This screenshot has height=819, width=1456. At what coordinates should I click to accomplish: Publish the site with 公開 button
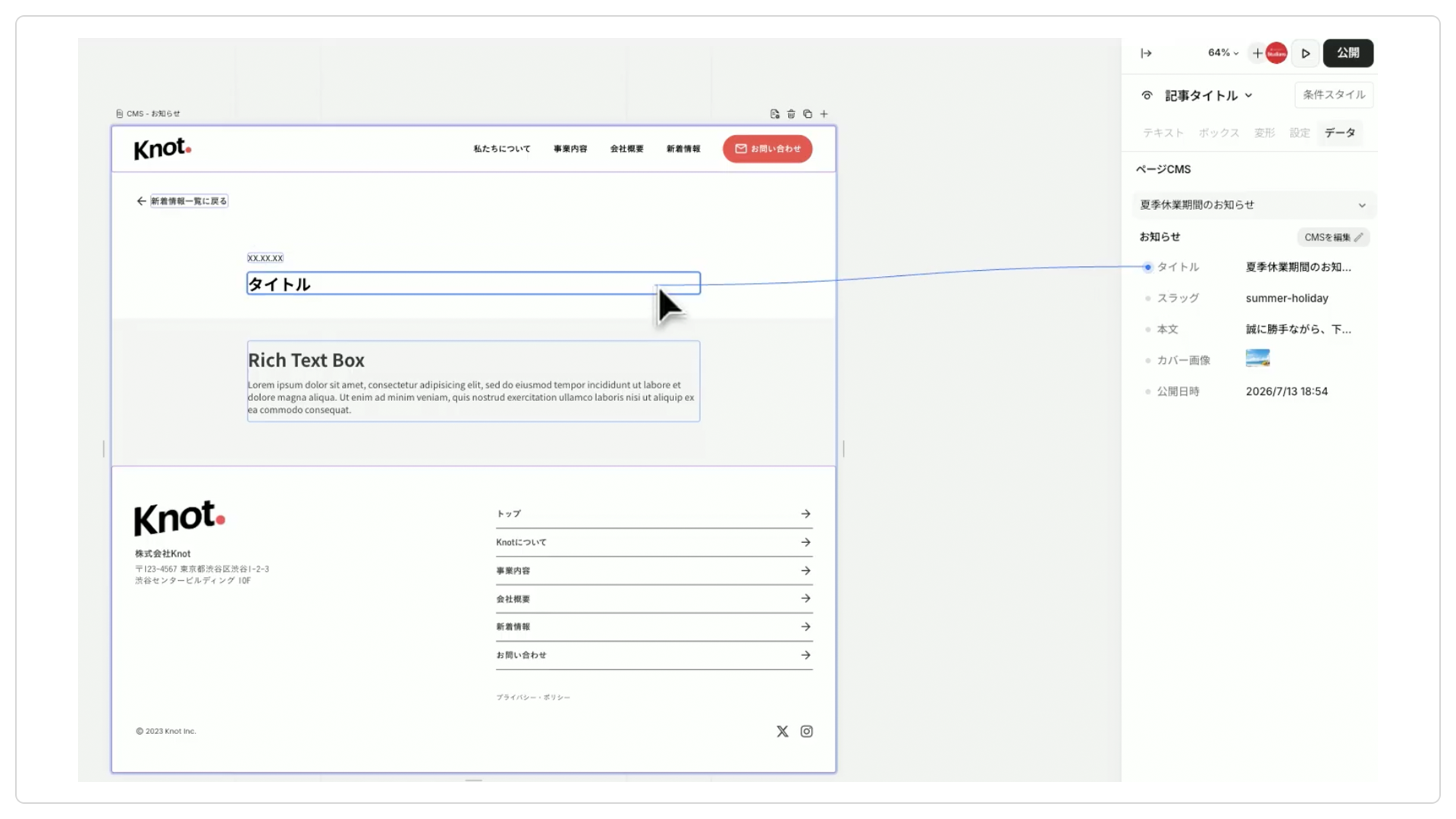pos(1348,53)
